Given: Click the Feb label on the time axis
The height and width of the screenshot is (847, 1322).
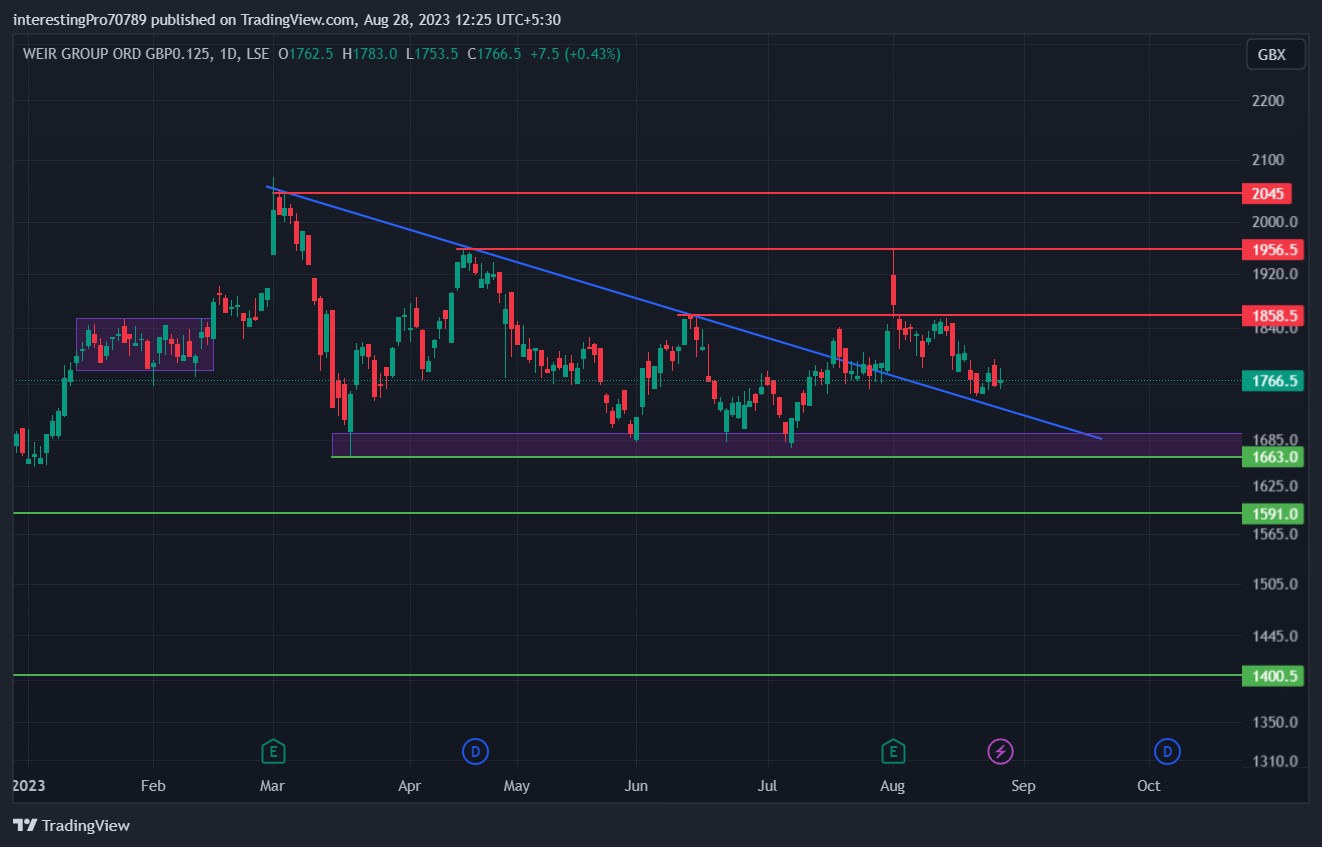Looking at the screenshot, I should point(153,786).
